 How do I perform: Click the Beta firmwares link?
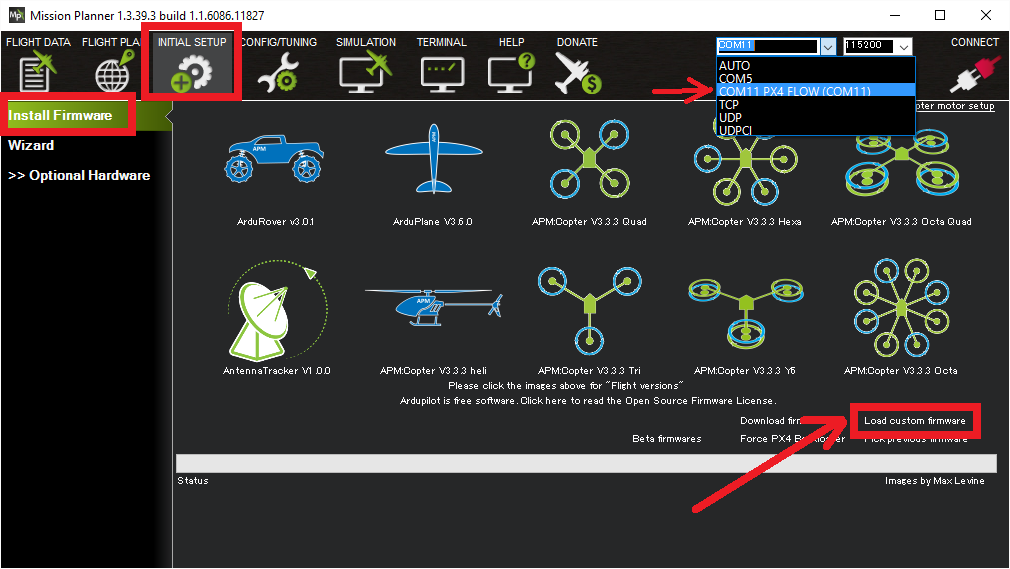(x=666, y=439)
